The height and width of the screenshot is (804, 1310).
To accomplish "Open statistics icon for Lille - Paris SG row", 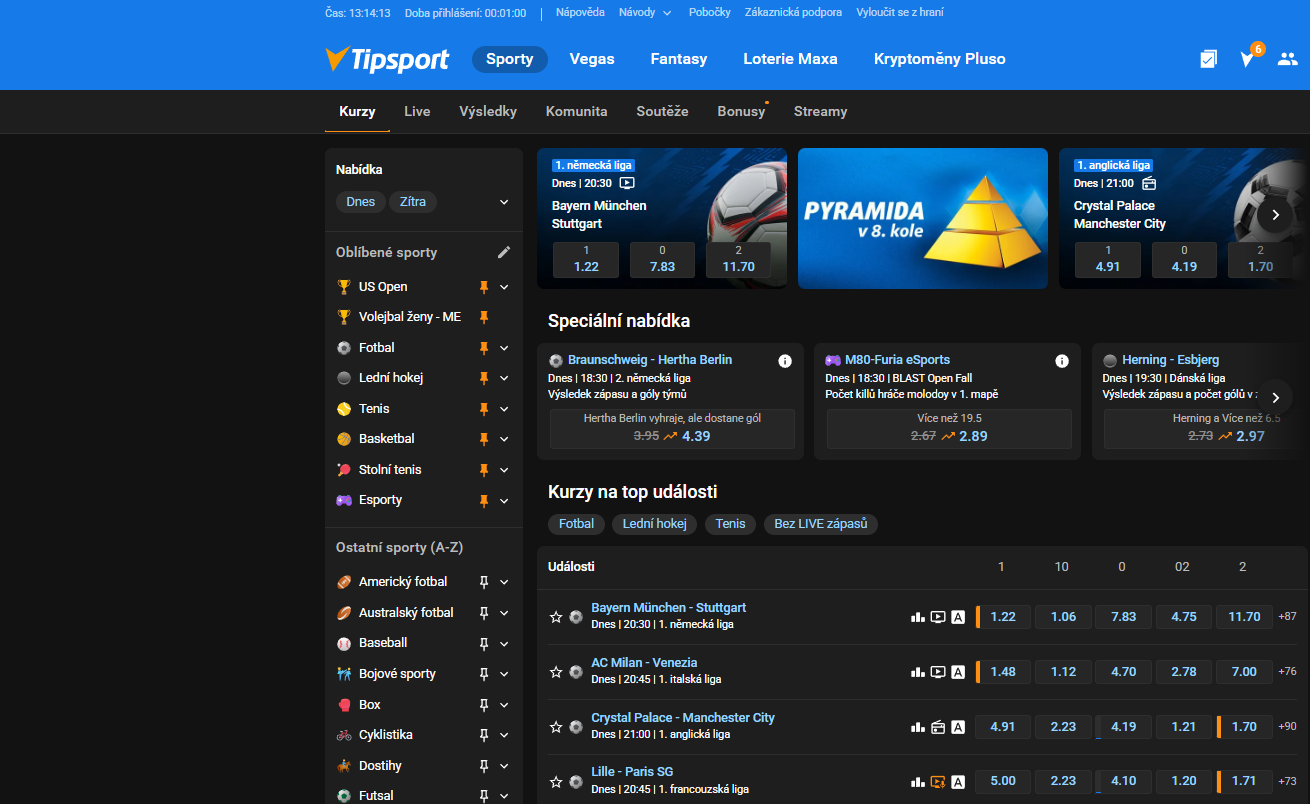I will 918,782.
